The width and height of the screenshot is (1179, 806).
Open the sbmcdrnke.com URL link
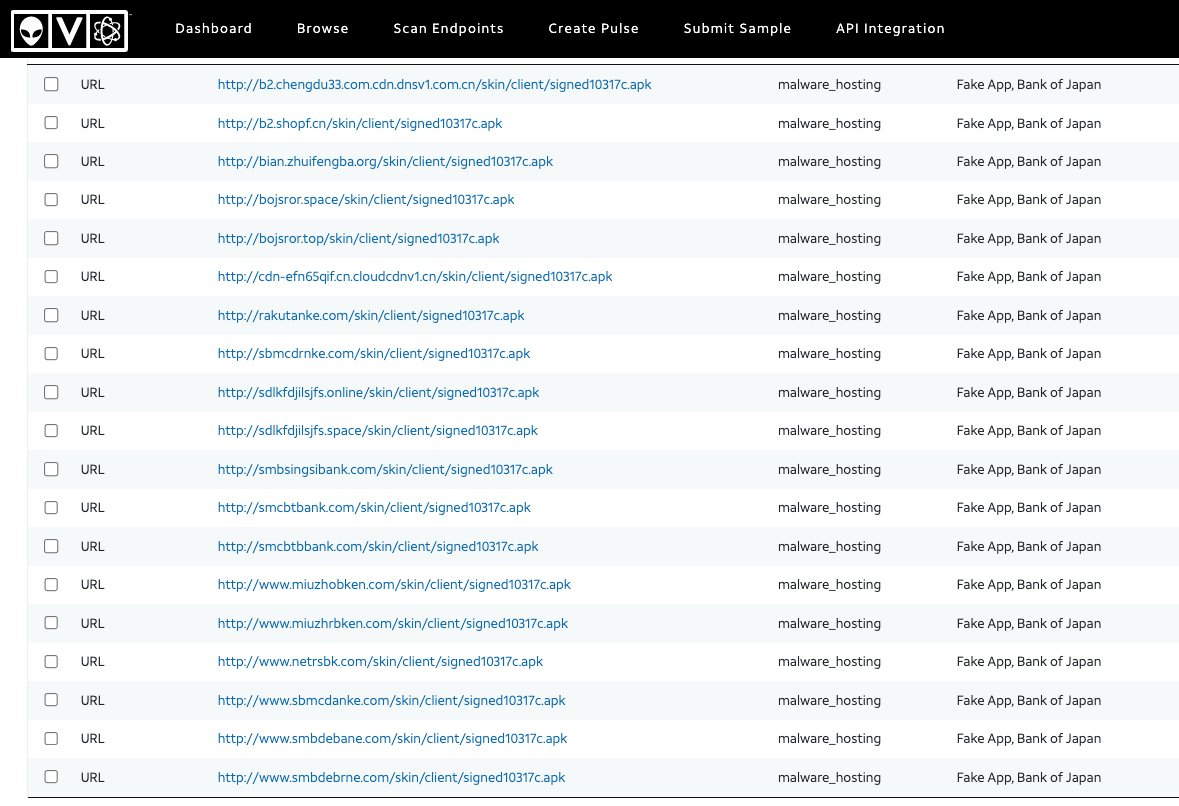click(x=374, y=354)
